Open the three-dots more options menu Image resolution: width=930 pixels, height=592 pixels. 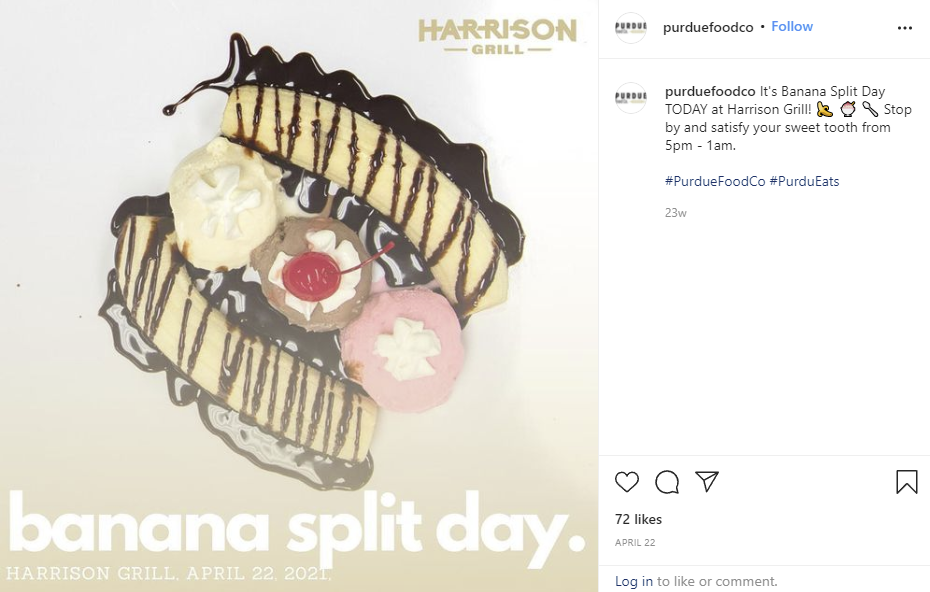(x=904, y=28)
